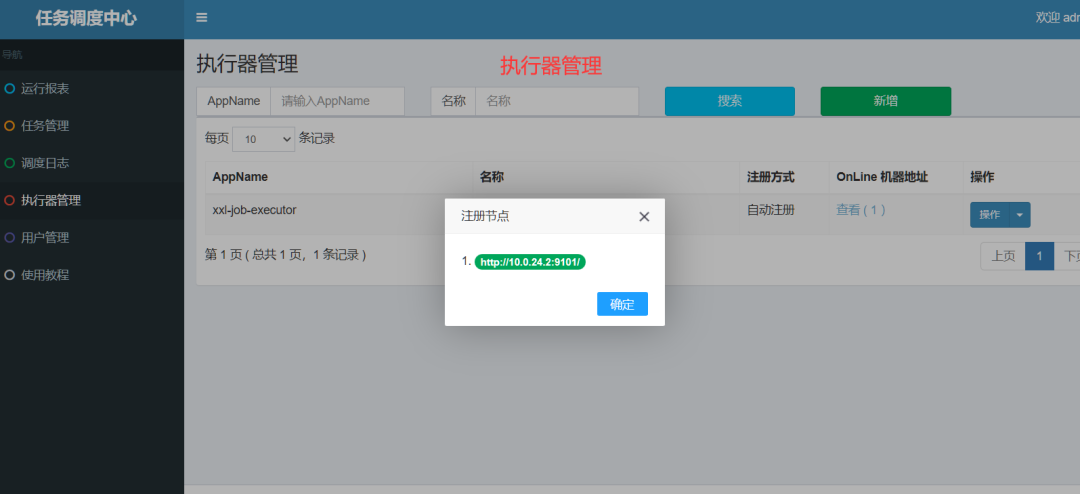Click the 注册节点 dialog title
Image resolution: width=1080 pixels, height=494 pixels.
pyautogui.click(x=485, y=216)
